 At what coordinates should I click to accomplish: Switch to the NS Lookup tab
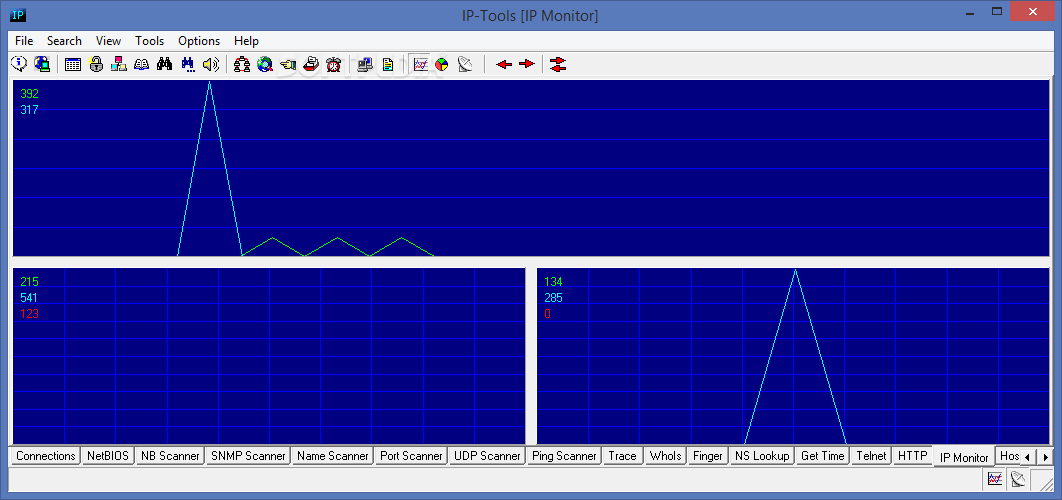tap(762, 456)
